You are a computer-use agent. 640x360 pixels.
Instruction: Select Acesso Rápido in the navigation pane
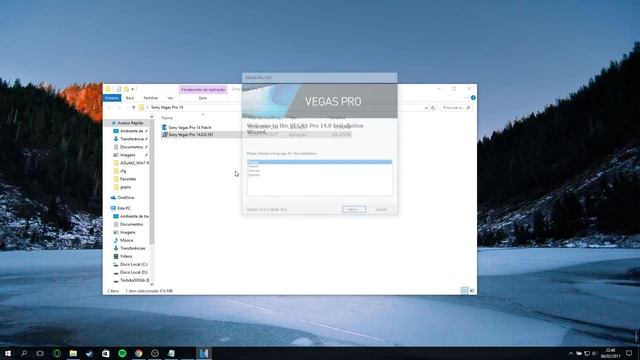point(130,123)
